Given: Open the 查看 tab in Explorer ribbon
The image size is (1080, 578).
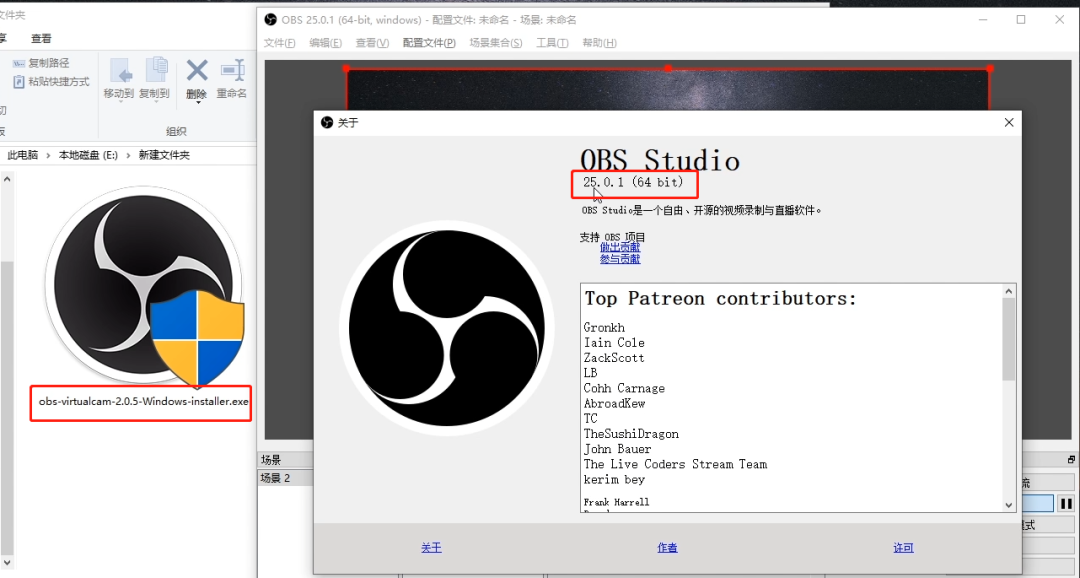Looking at the screenshot, I should pyautogui.click(x=41, y=39).
